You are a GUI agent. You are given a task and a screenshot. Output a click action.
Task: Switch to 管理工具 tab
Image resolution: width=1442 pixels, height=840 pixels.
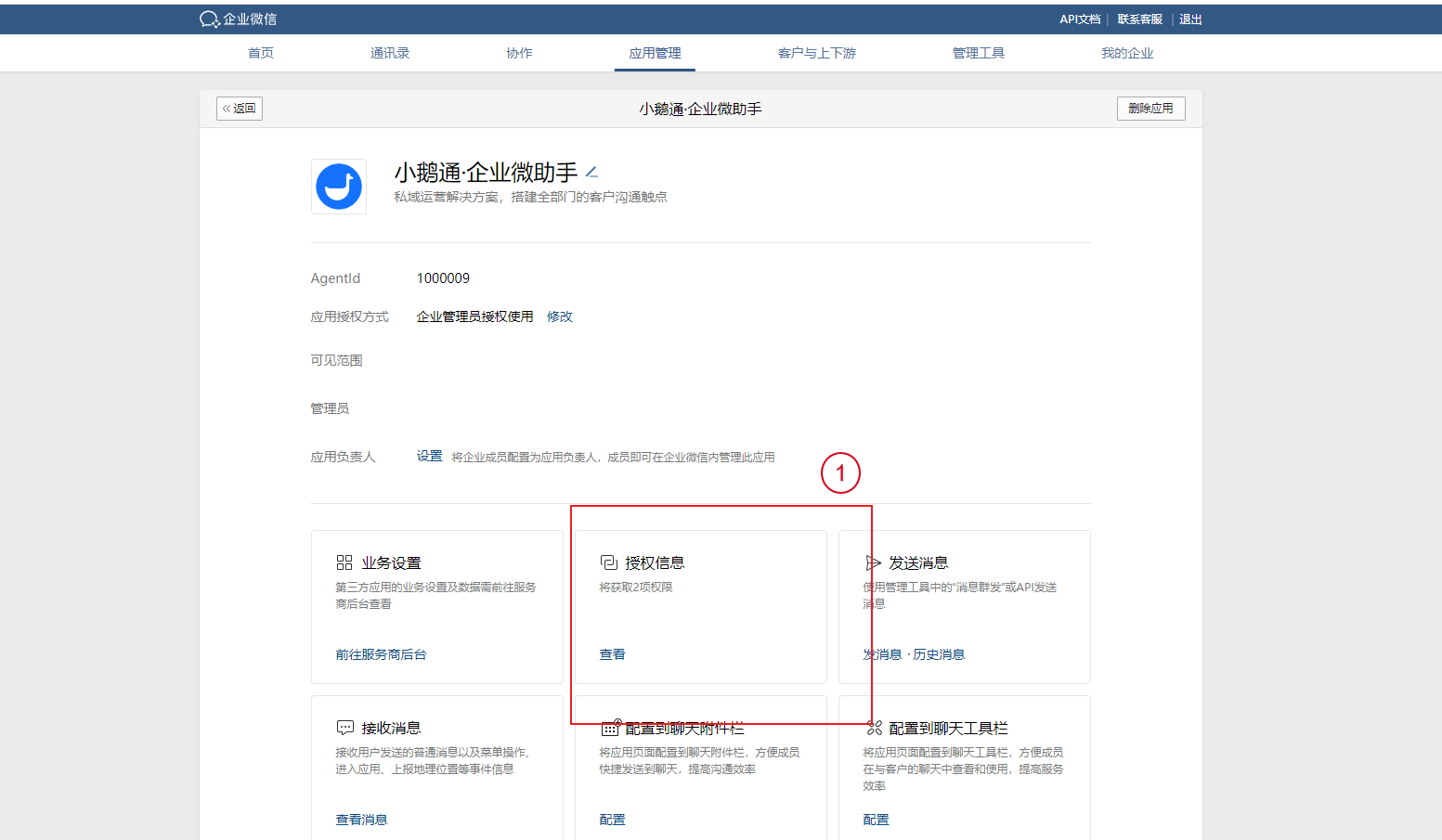[x=979, y=53]
